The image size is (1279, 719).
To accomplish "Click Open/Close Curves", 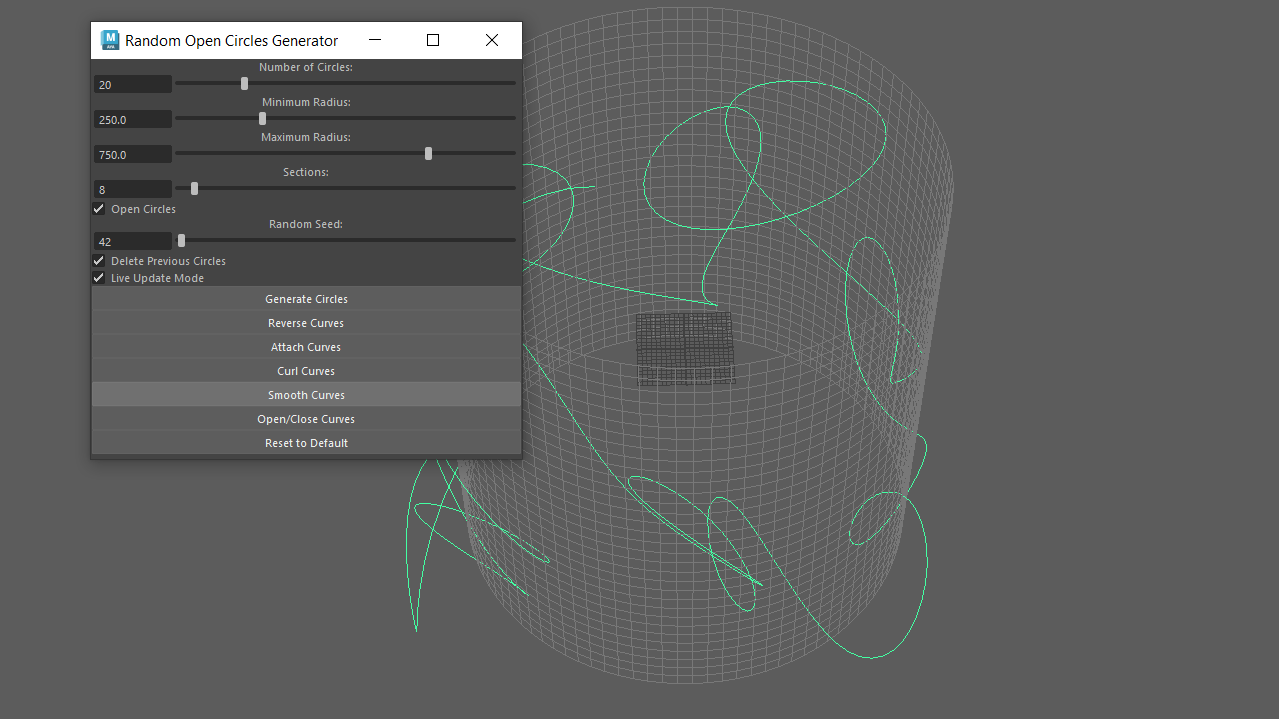I will (x=305, y=418).
